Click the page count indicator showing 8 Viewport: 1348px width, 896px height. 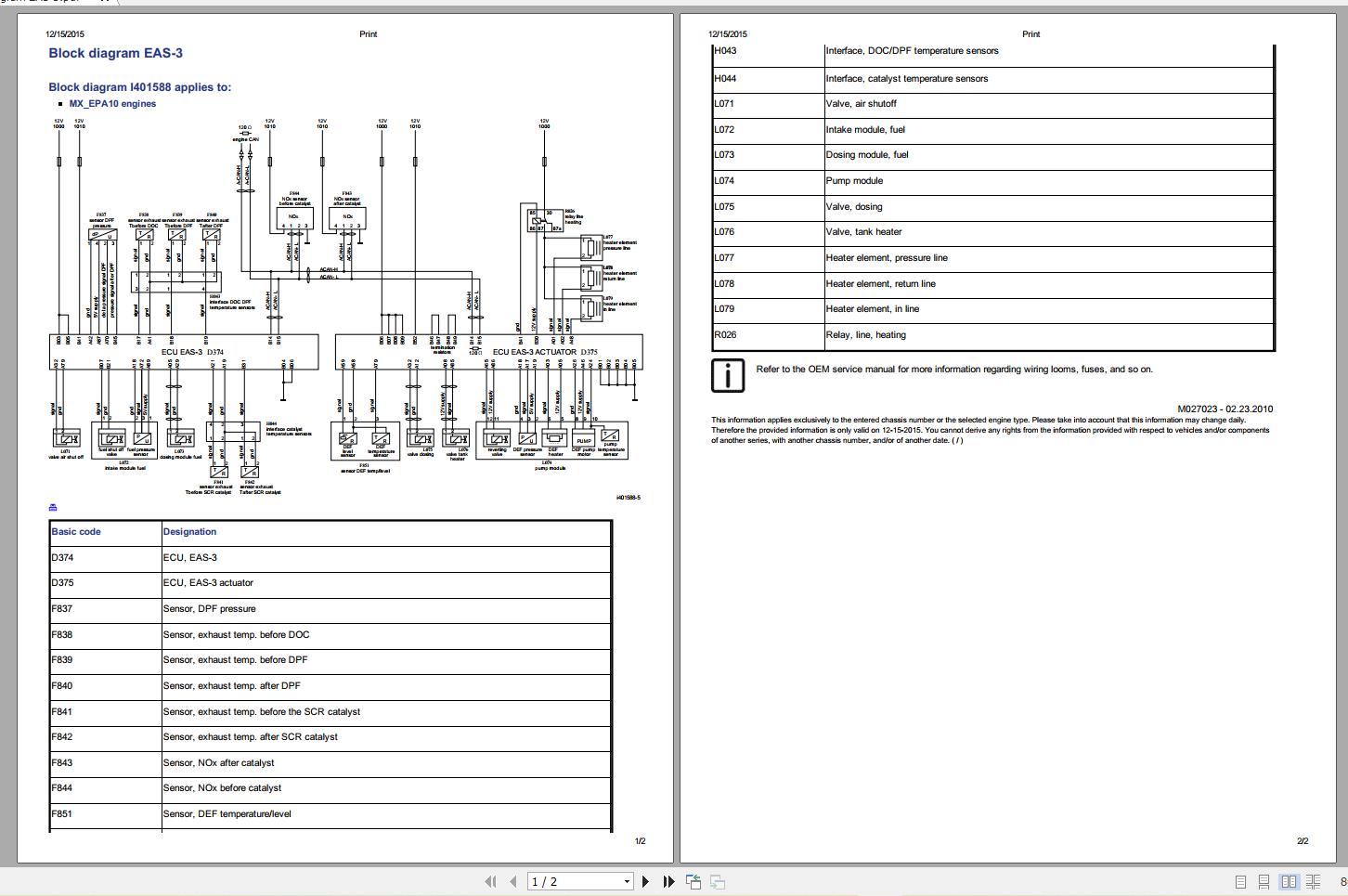click(1340, 881)
